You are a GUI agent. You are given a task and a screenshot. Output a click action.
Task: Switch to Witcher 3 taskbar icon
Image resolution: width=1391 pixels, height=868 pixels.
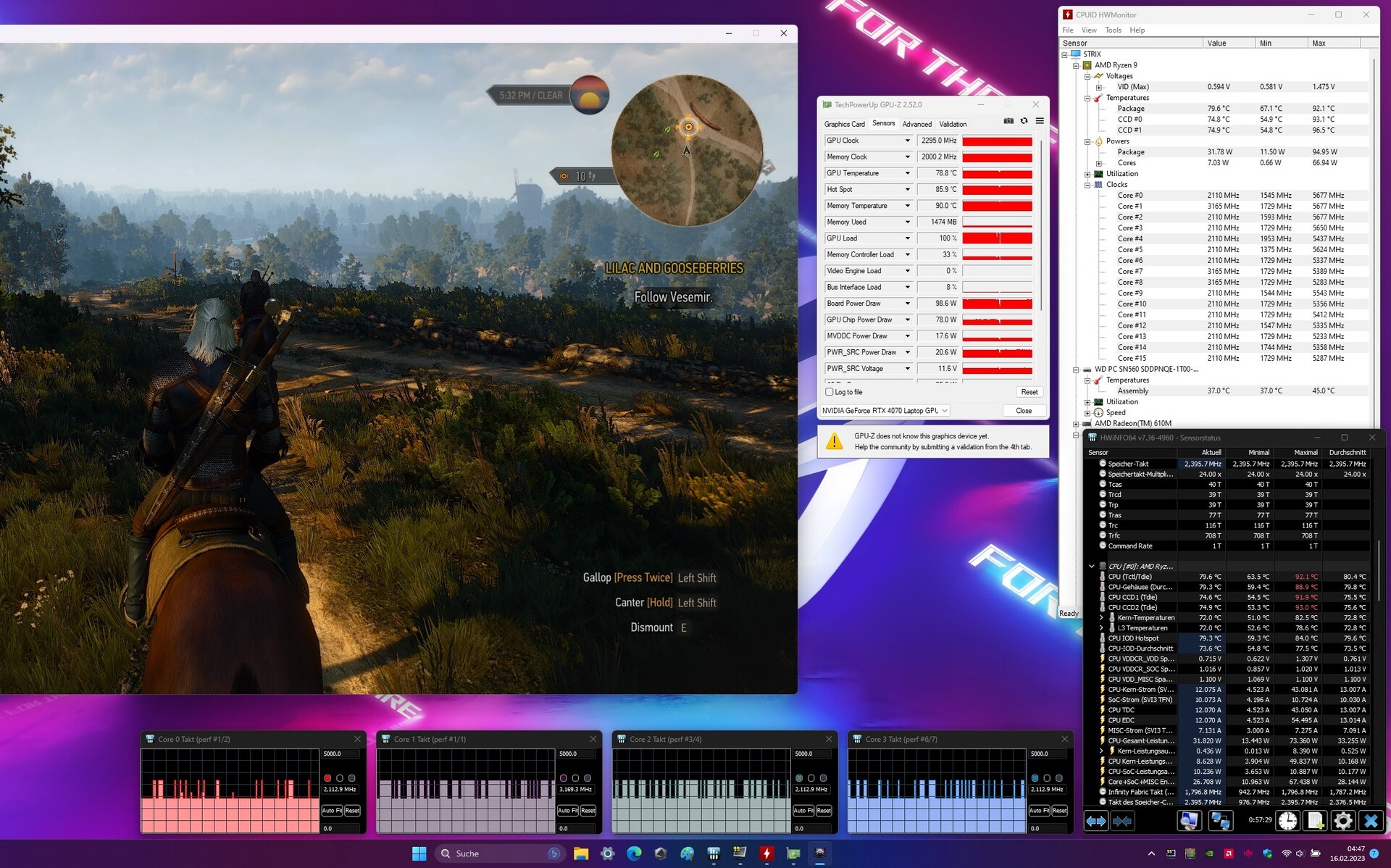click(820, 854)
